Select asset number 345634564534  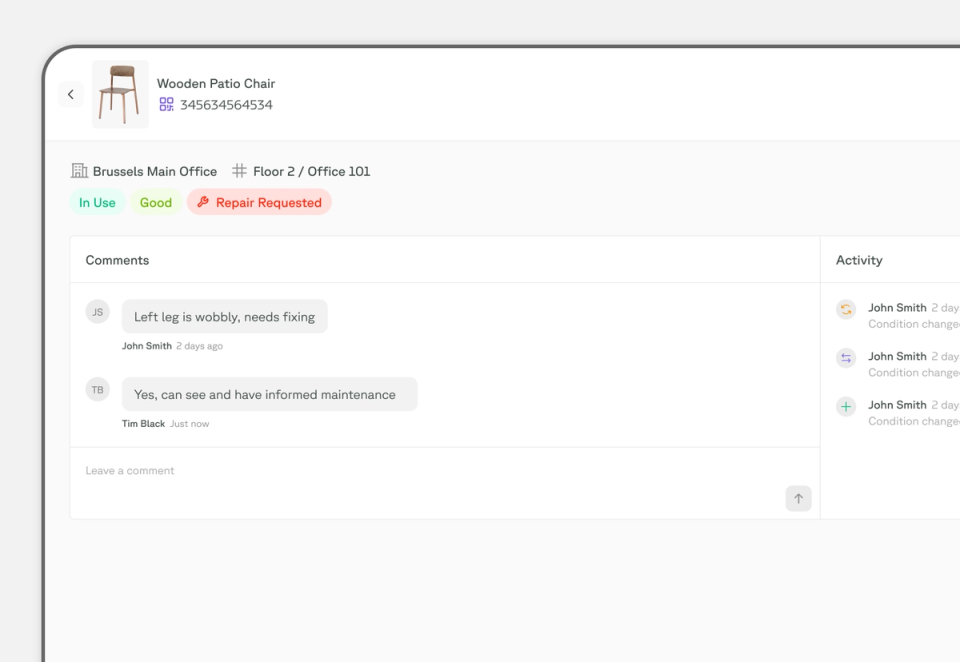[226, 105]
